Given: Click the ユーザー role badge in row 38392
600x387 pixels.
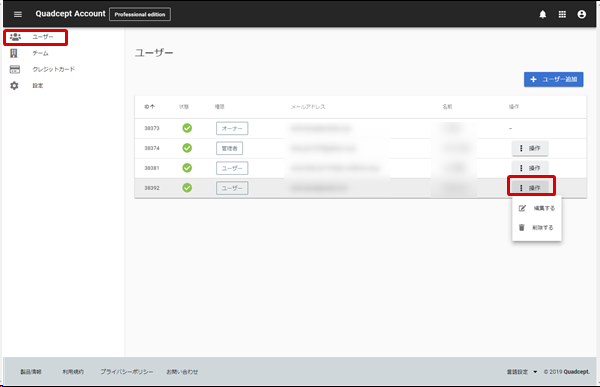Looking at the screenshot, I should click(232, 188).
